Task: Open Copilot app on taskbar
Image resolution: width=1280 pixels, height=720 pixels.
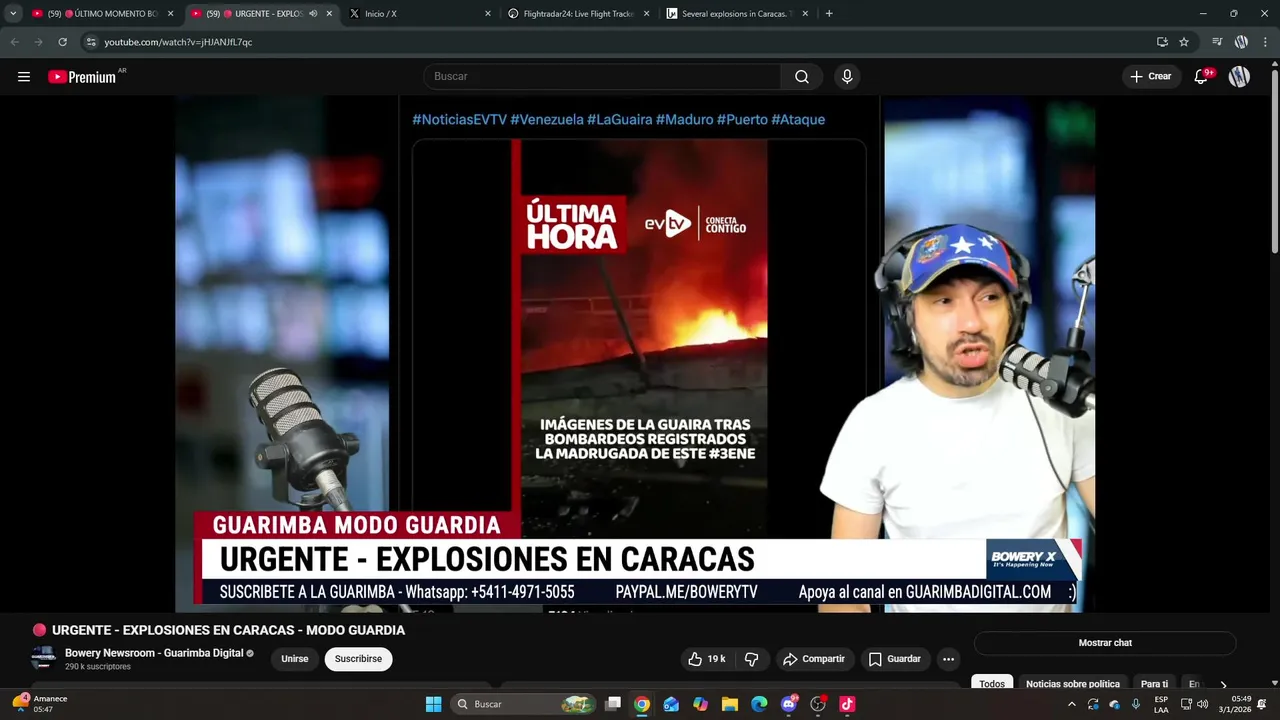Action: pyautogui.click(x=700, y=704)
